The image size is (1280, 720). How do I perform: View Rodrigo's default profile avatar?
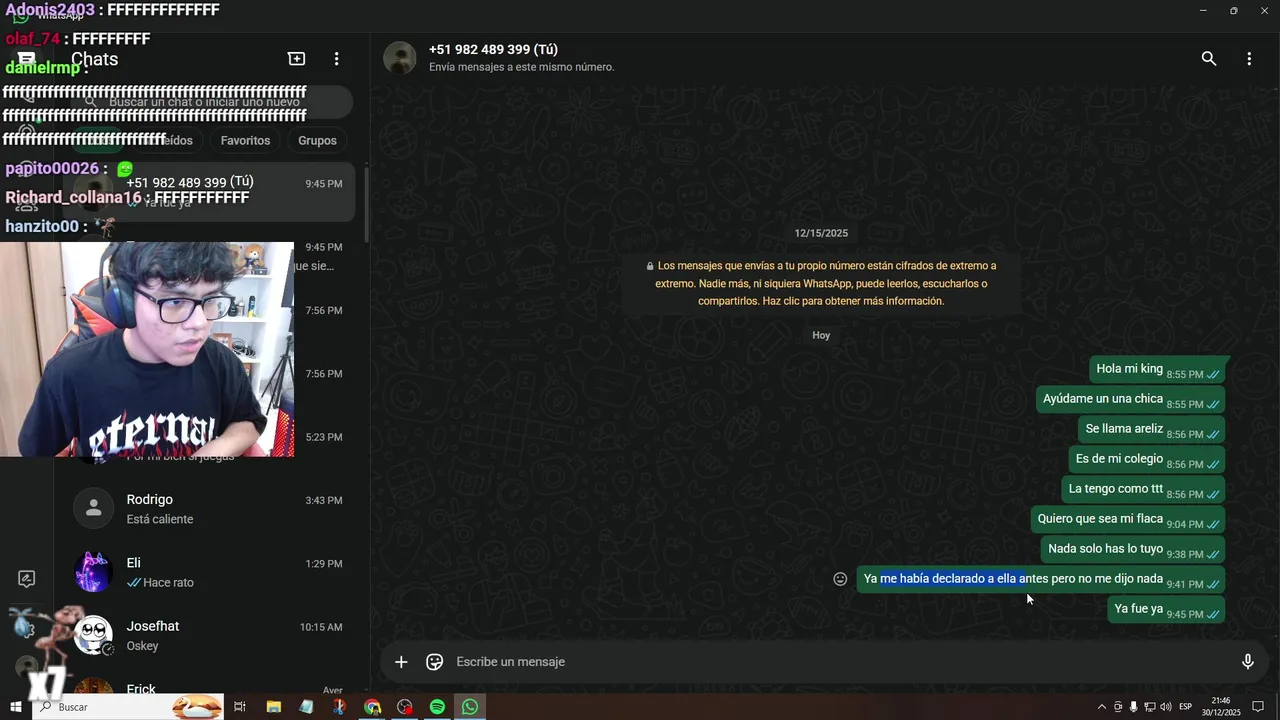(x=93, y=509)
